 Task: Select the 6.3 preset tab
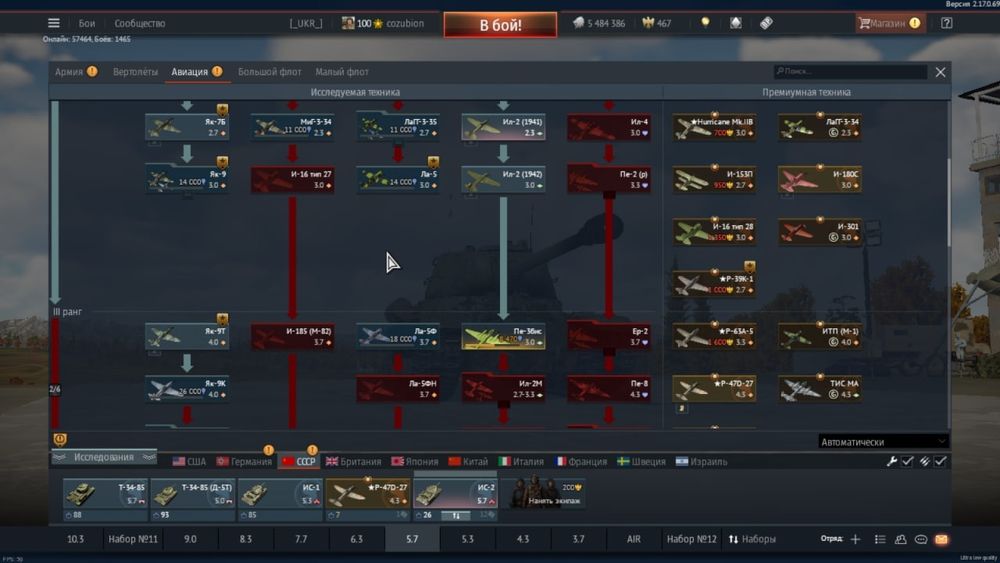[x=357, y=539]
